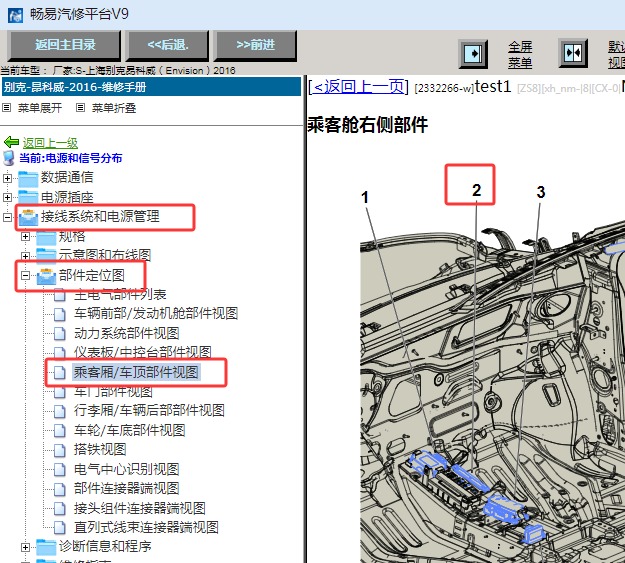The image size is (625, 563).
Task: Go back with the <<后退 button
Action: point(167,45)
